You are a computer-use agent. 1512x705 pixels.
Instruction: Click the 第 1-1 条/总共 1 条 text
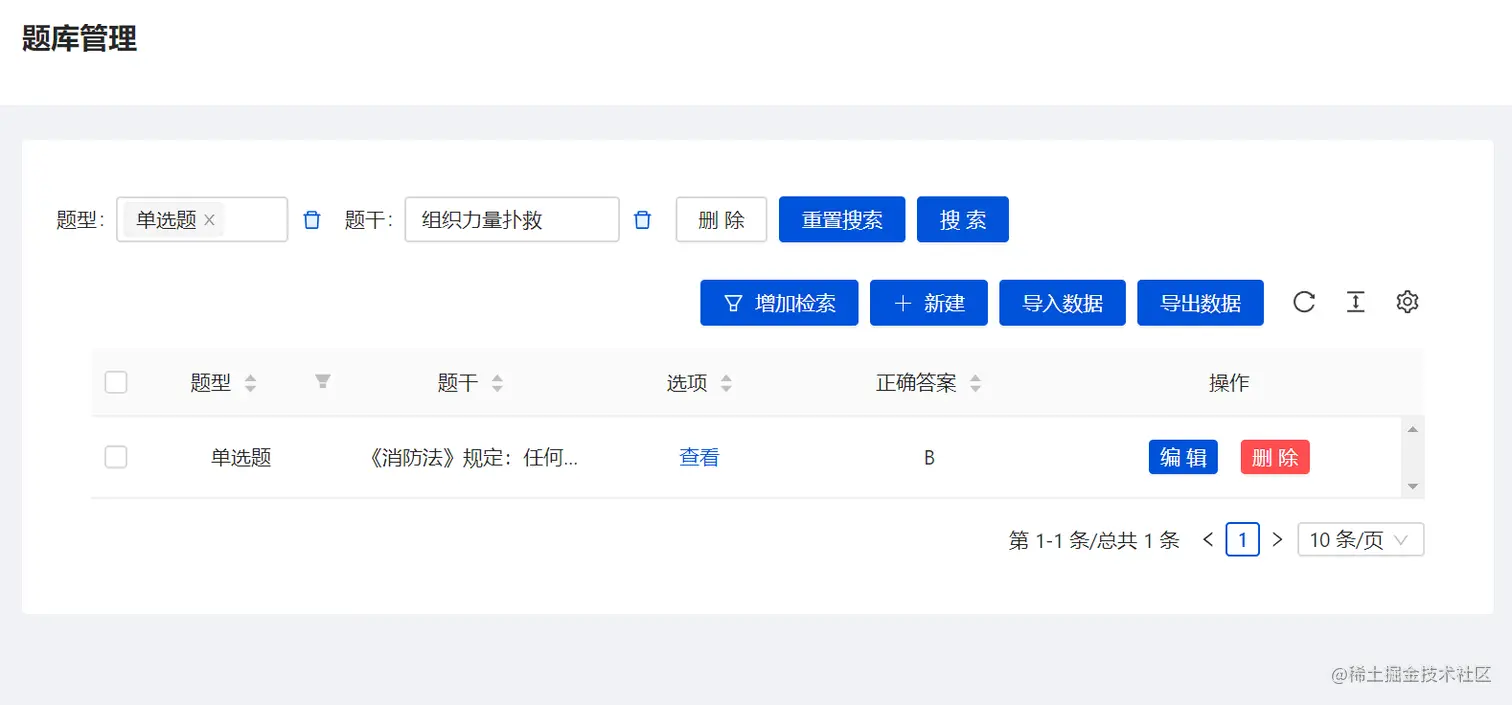point(1094,541)
